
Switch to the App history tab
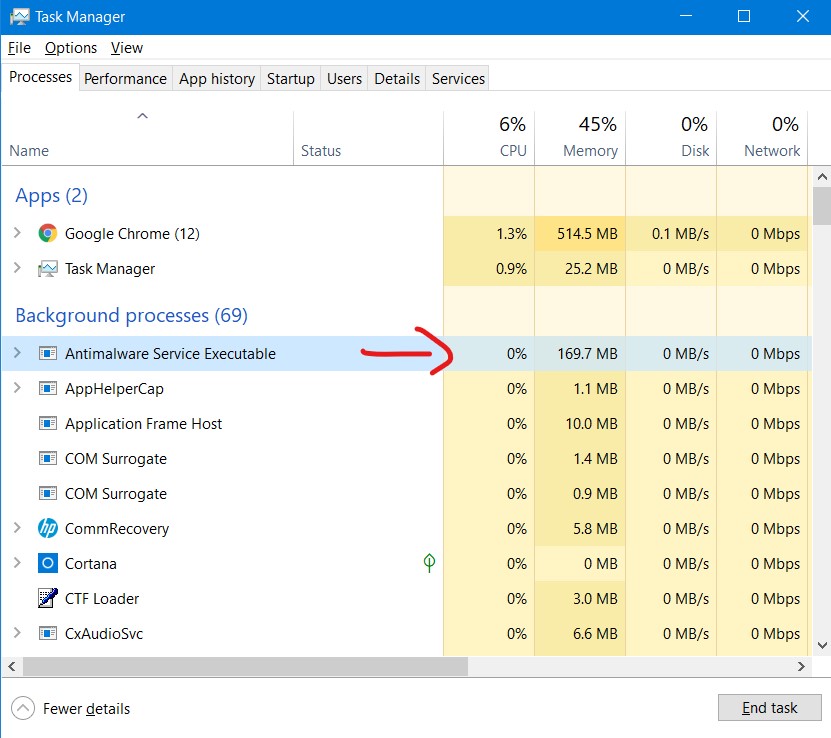coord(217,78)
